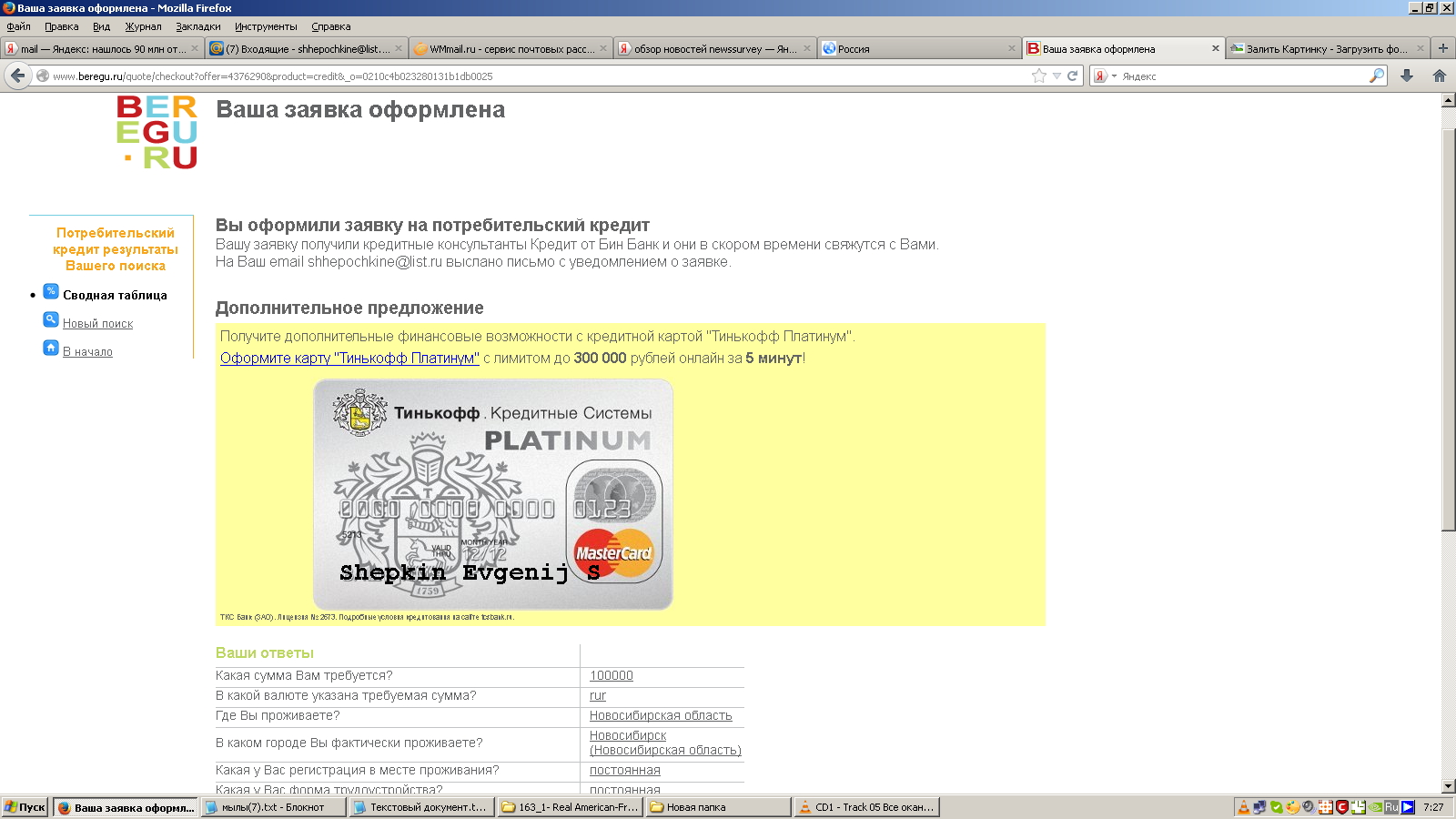Click the page scrollbar down arrow
Image resolution: width=1456 pixels, height=819 pixels.
1449,786
